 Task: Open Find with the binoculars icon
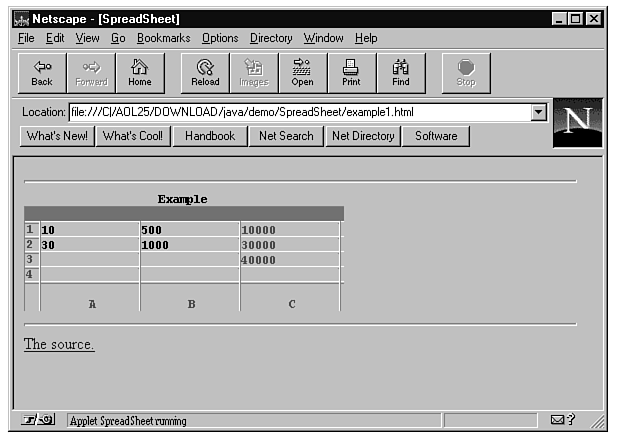point(401,73)
